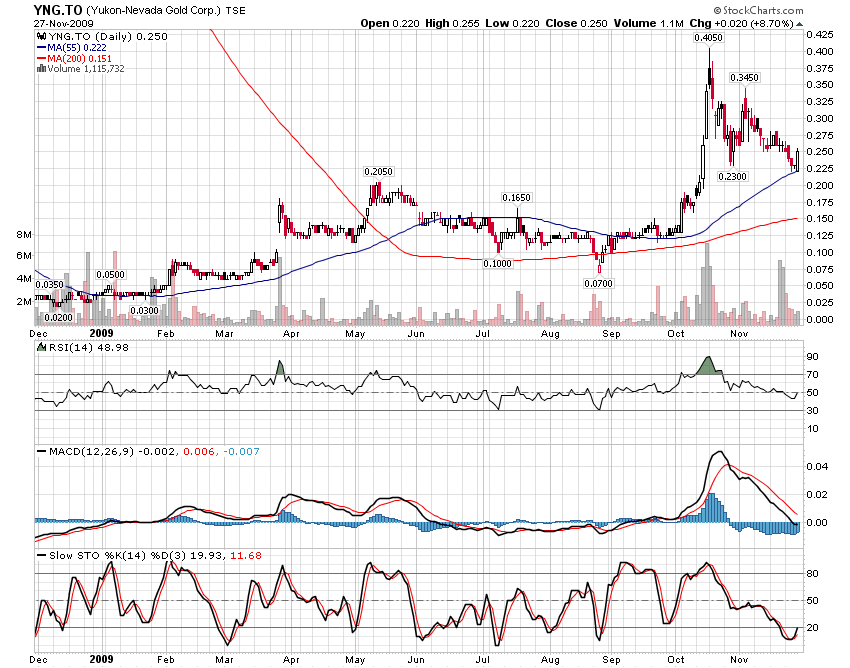Screen dimensions: 850x668
Task: Click the 0.0350 price label
Action: 49,284
